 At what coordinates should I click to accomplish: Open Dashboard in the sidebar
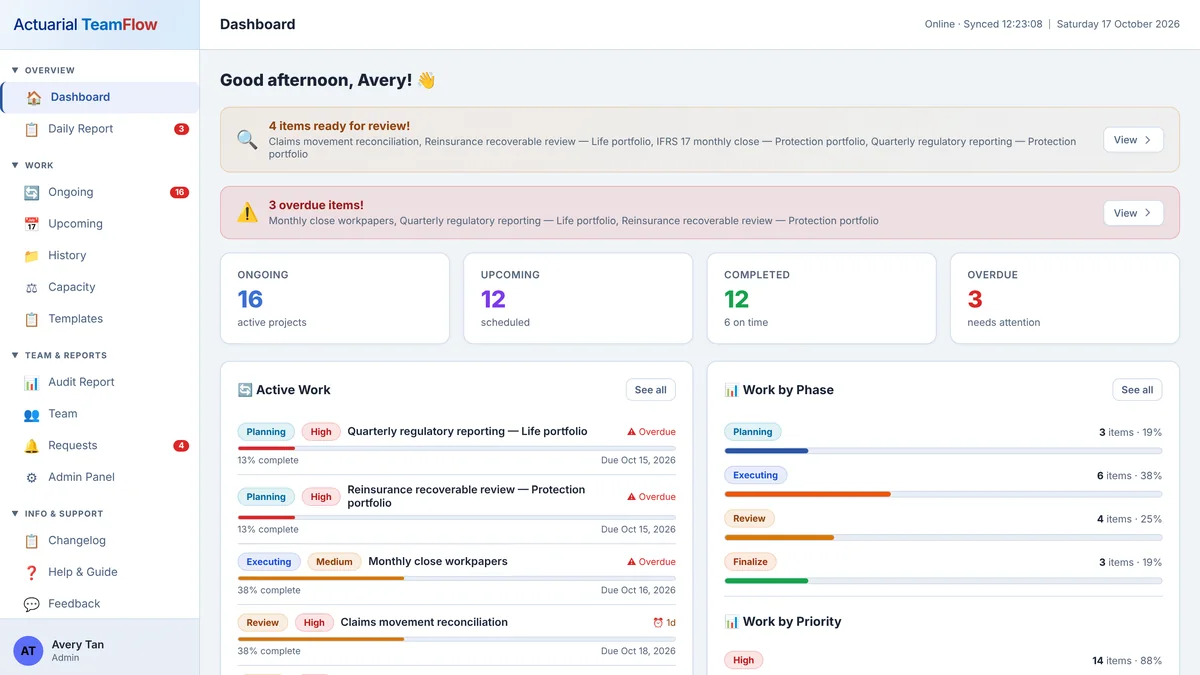100,97
